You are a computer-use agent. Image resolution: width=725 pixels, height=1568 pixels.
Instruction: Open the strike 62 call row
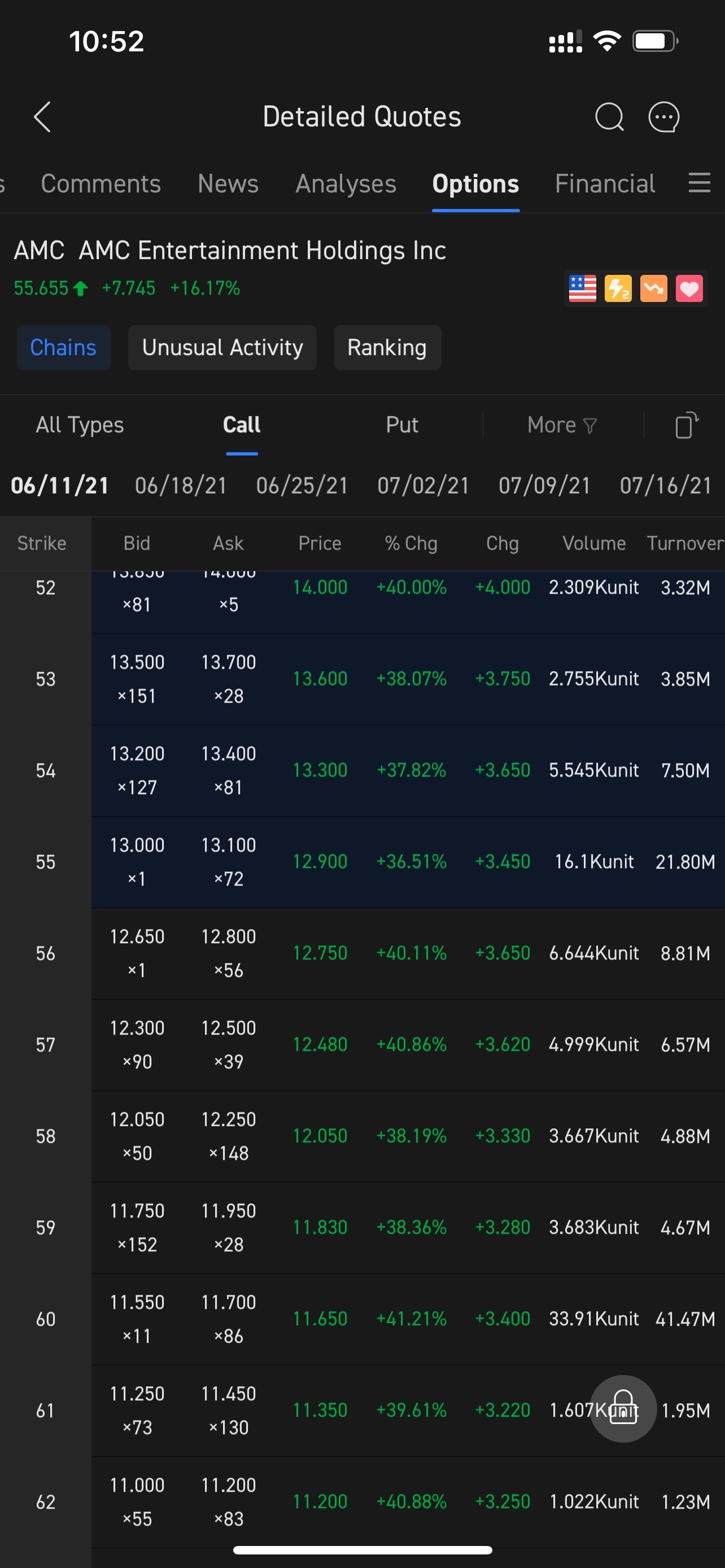(x=362, y=1501)
